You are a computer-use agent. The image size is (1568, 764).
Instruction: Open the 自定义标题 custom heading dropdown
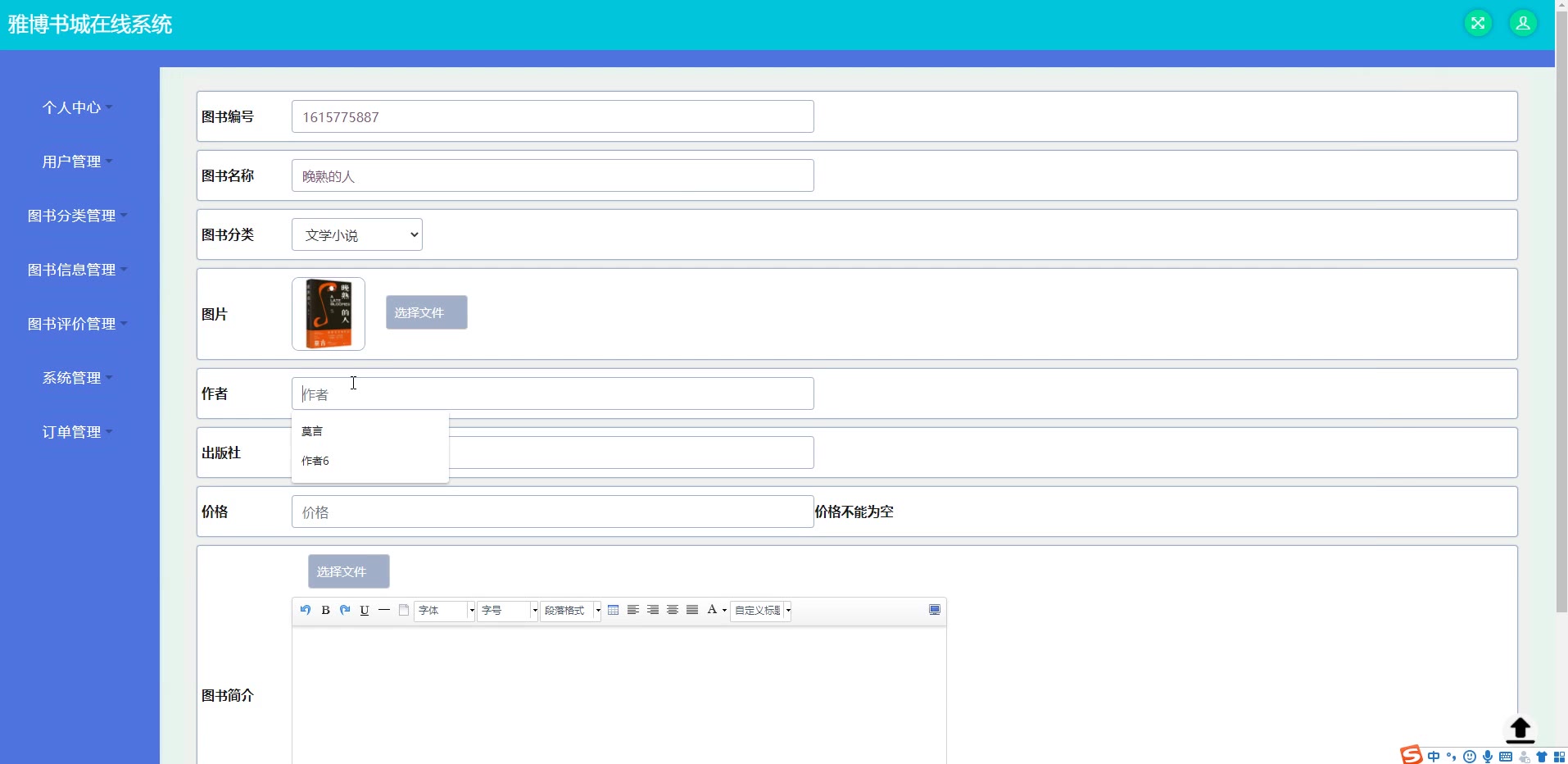(761, 610)
